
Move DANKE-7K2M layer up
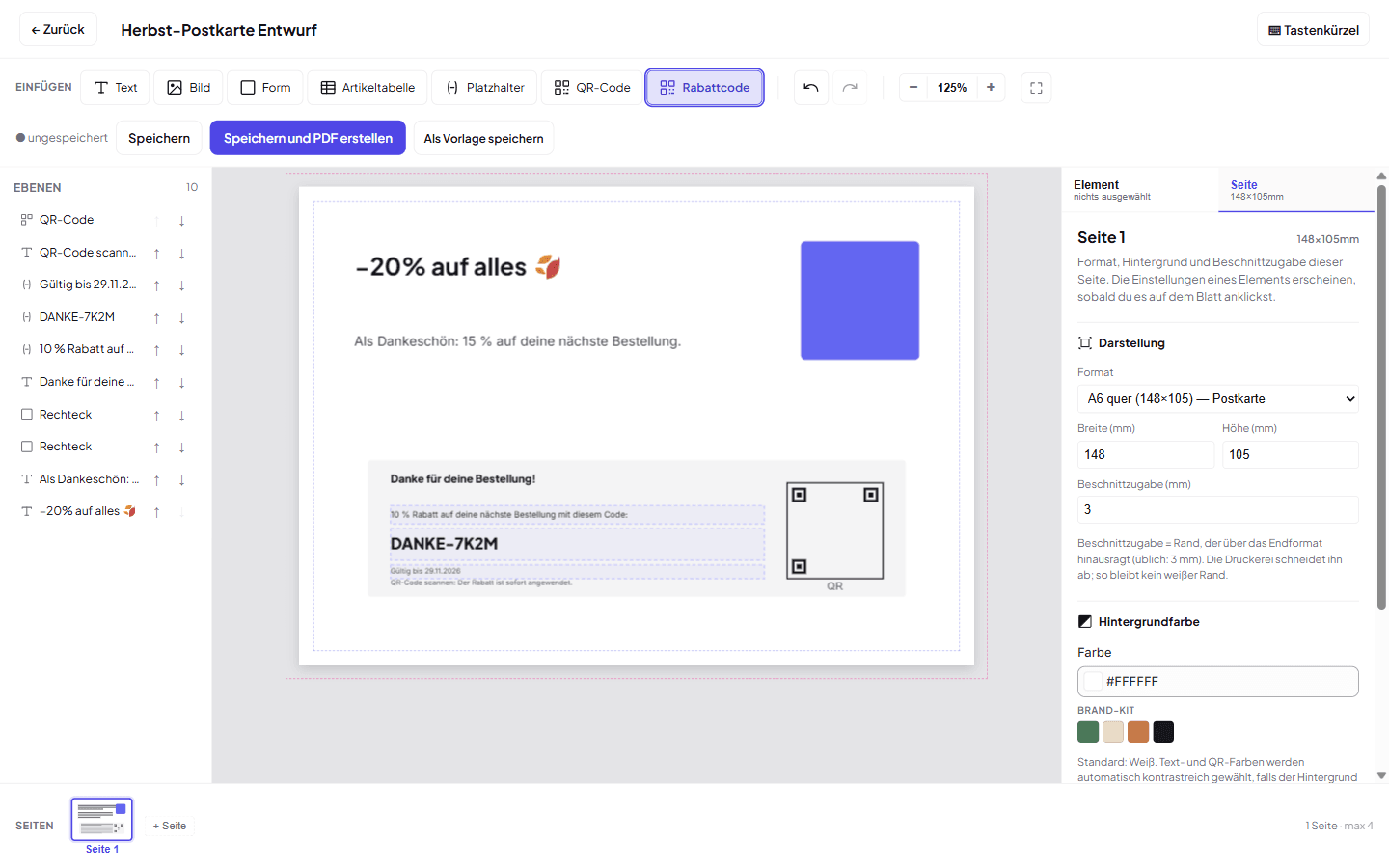(x=156, y=318)
